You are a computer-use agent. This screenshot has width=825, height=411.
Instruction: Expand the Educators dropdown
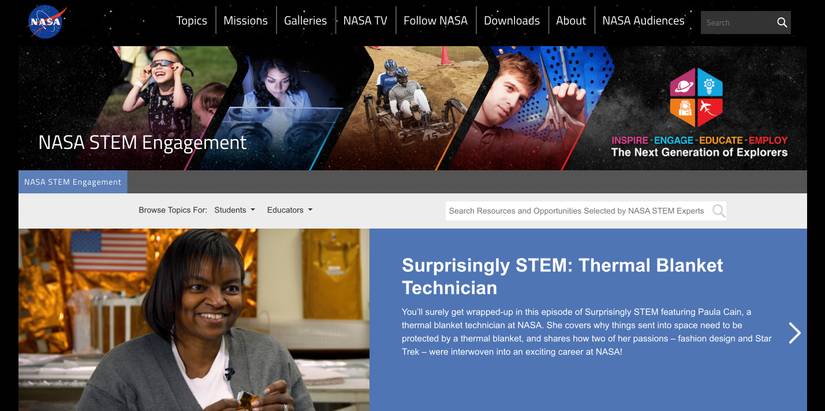289,210
